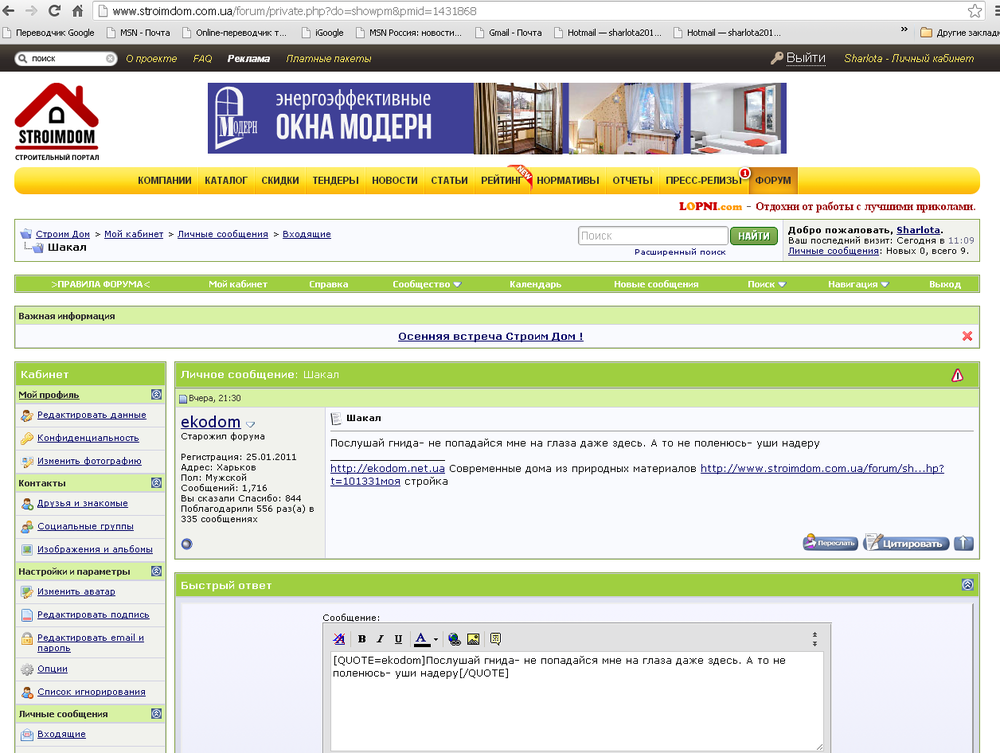Click the Редактировать данные sidebar link
This screenshot has height=753, width=1000.
92,415
